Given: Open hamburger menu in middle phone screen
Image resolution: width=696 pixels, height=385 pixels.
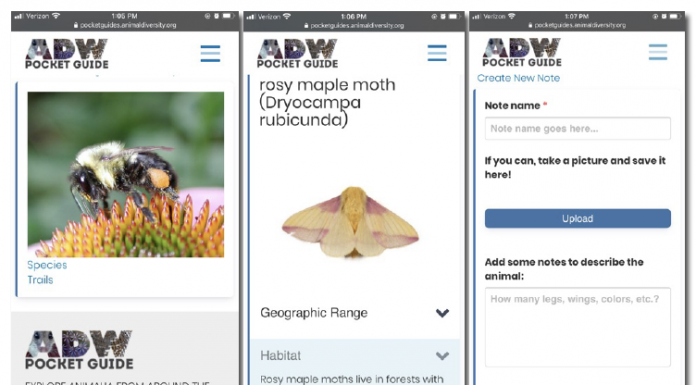Looking at the screenshot, I should [437, 53].
